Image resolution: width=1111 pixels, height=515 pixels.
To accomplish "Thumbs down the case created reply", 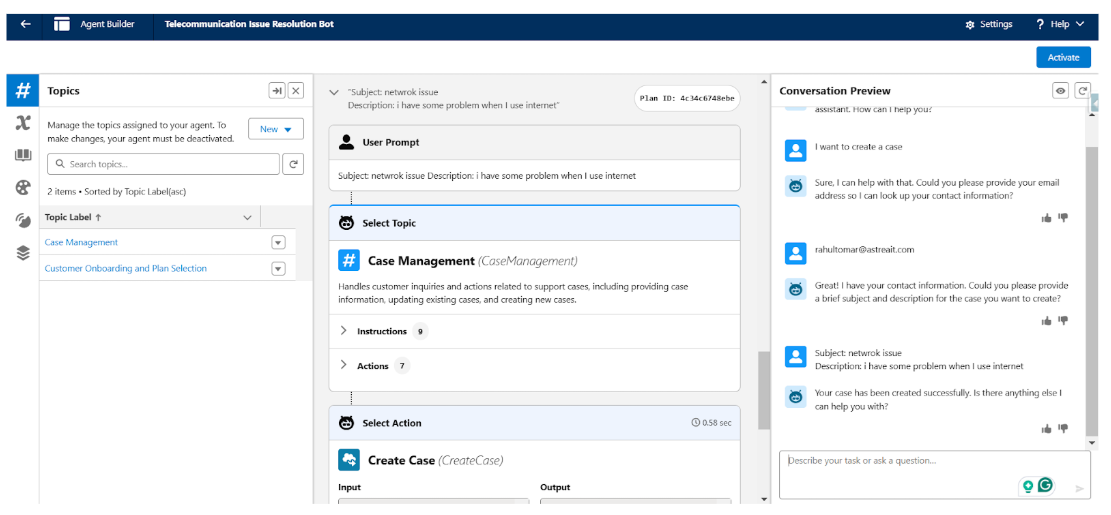I will (1063, 429).
